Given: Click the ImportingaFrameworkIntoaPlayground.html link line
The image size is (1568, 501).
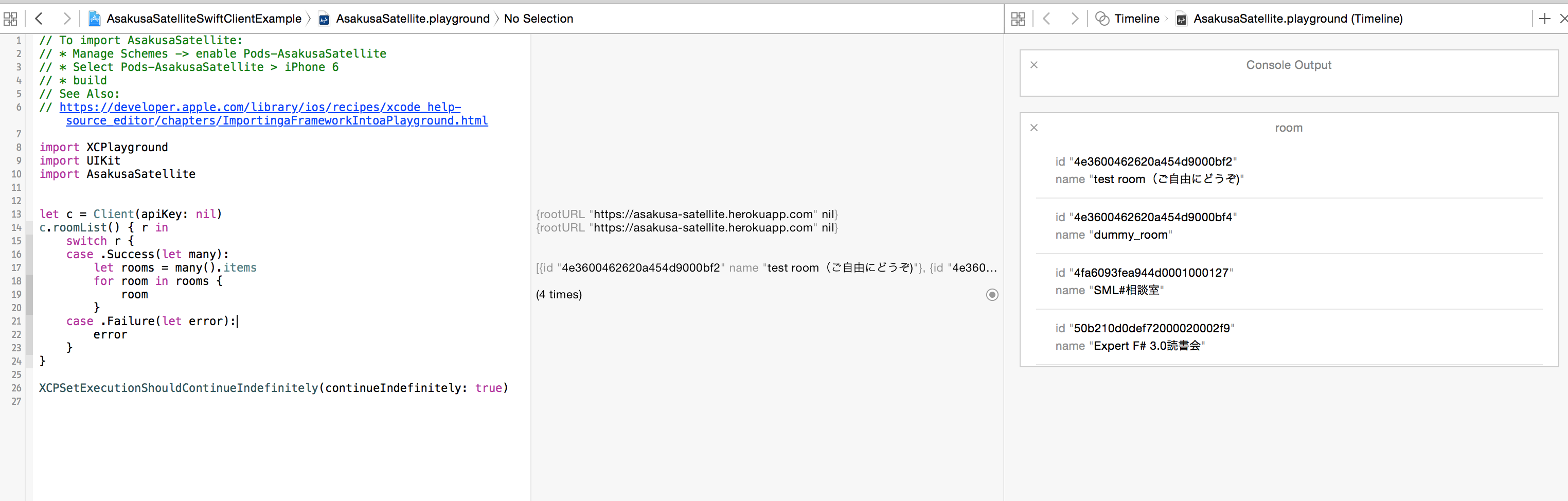Looking at the screenshot, I should pyautogui.click(x=276, y=120).
